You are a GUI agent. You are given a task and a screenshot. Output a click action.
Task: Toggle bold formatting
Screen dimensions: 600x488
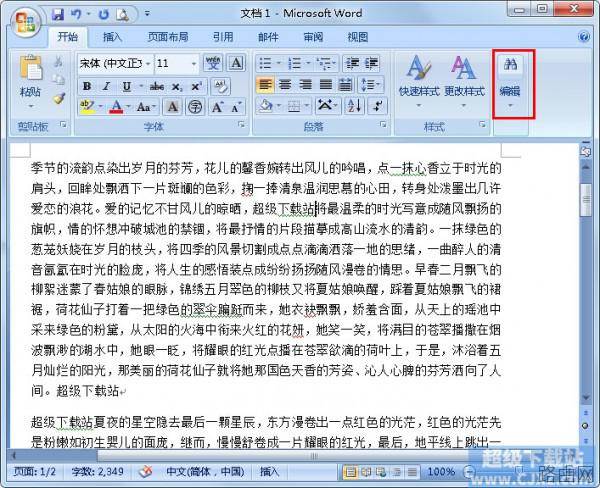click(87, 86)
